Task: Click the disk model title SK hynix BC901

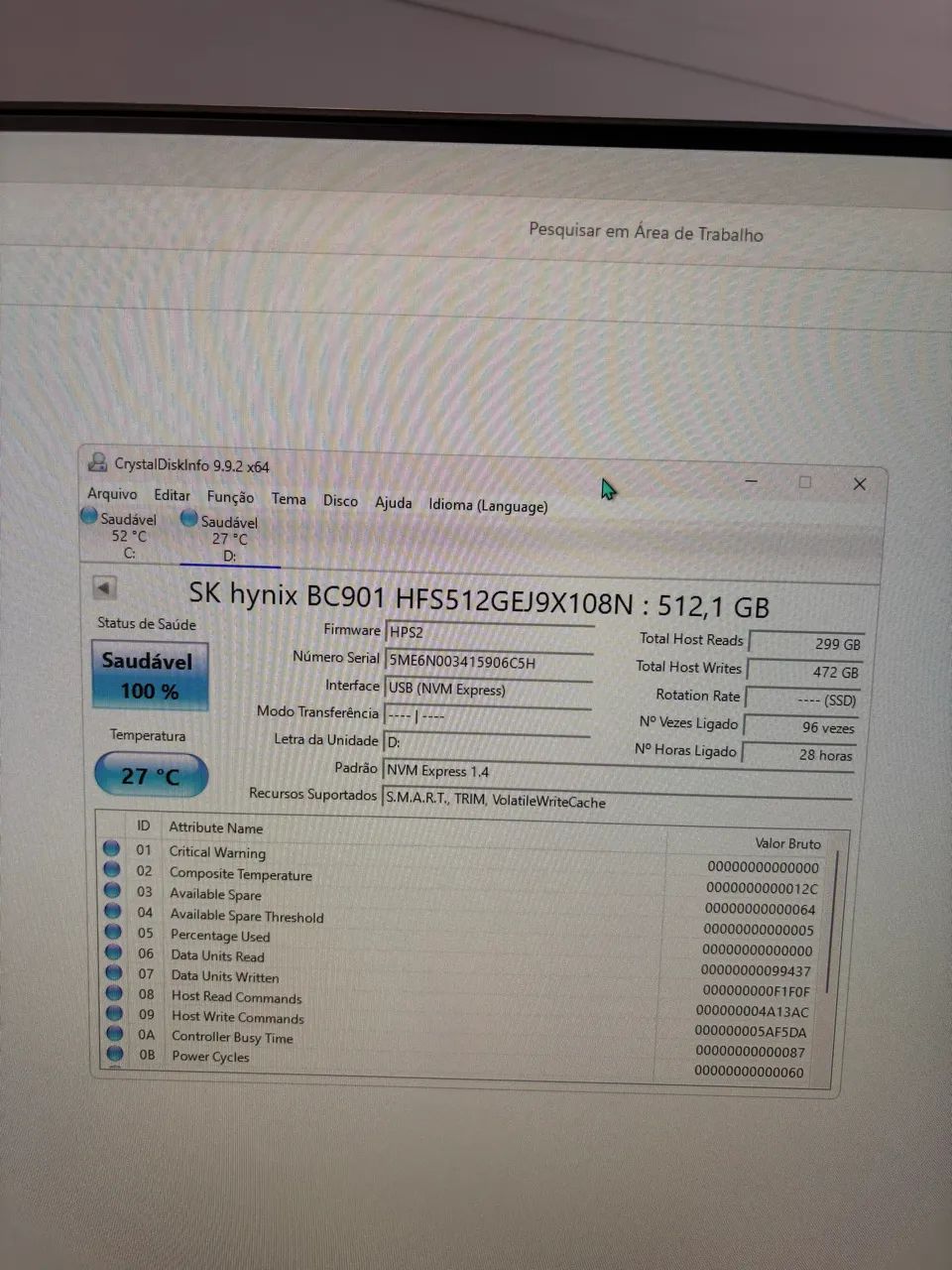Action: 479,598
